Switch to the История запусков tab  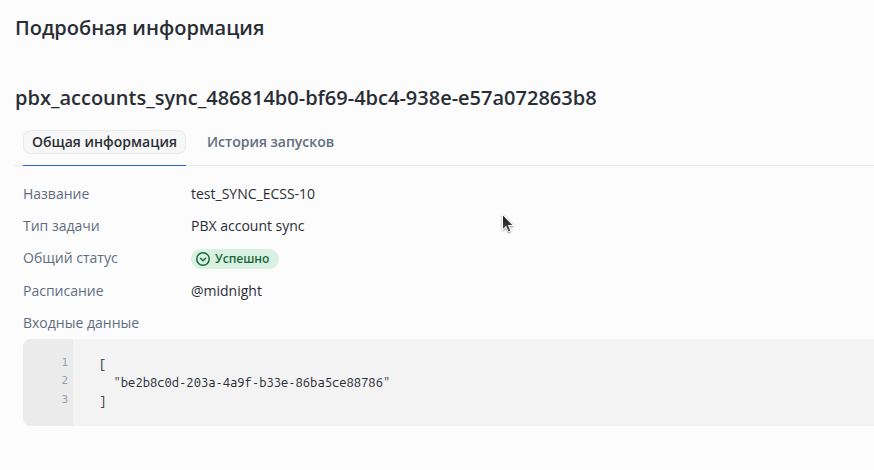[270, 142]
